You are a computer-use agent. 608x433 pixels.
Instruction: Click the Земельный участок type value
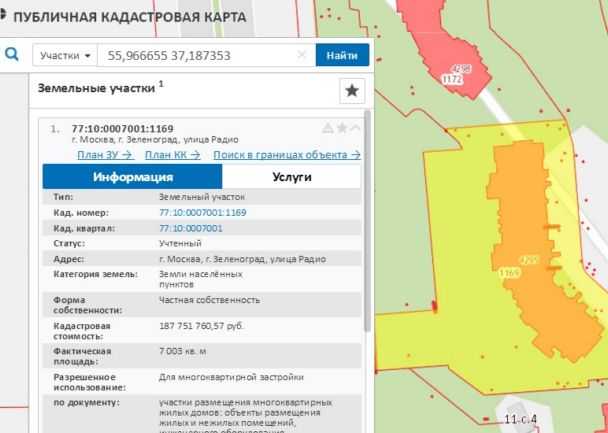point(202,197)
